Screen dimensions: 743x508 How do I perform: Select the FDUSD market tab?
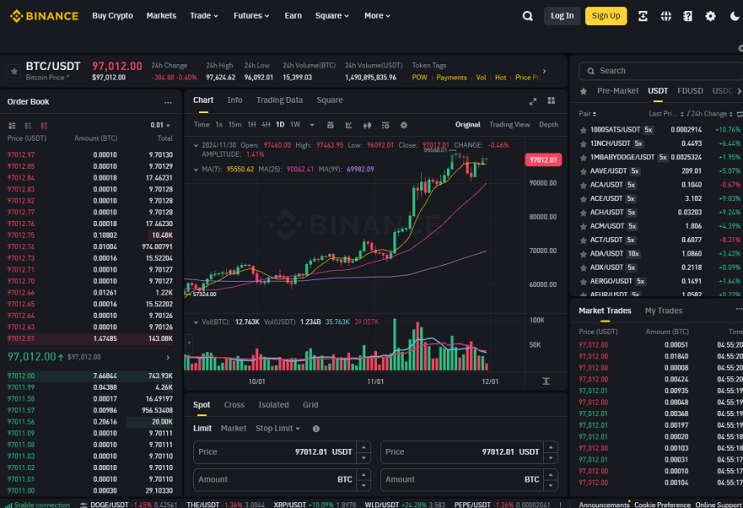click(690, 91)
